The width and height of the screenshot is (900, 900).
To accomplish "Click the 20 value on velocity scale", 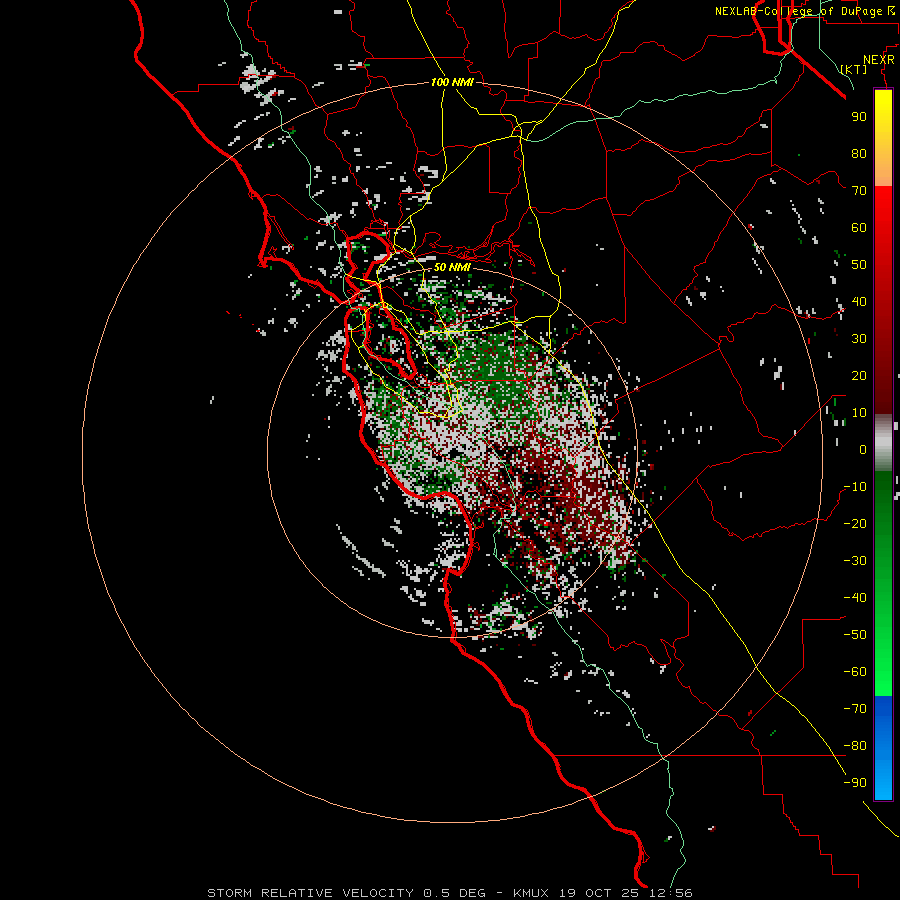I will [859, 376].
